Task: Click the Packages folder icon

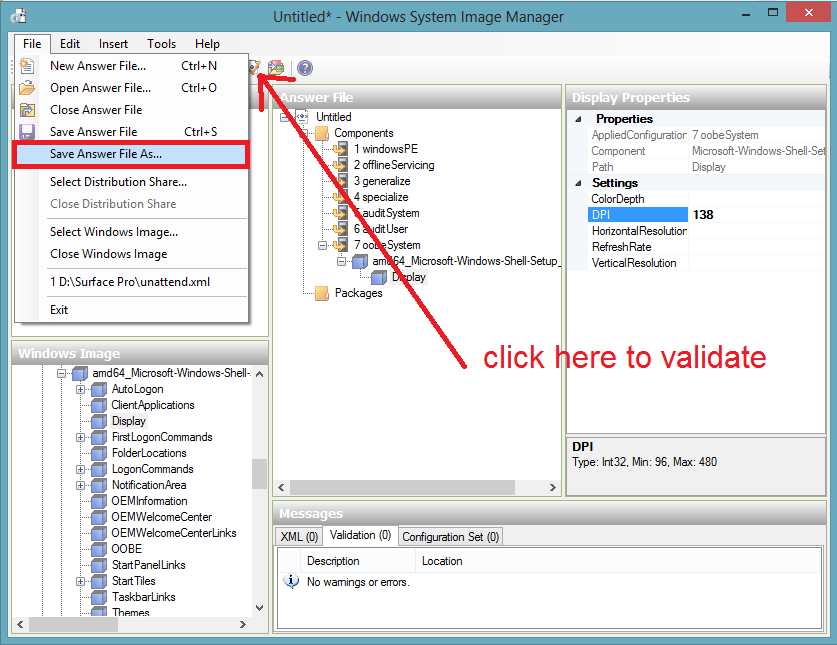Action: 322,293
